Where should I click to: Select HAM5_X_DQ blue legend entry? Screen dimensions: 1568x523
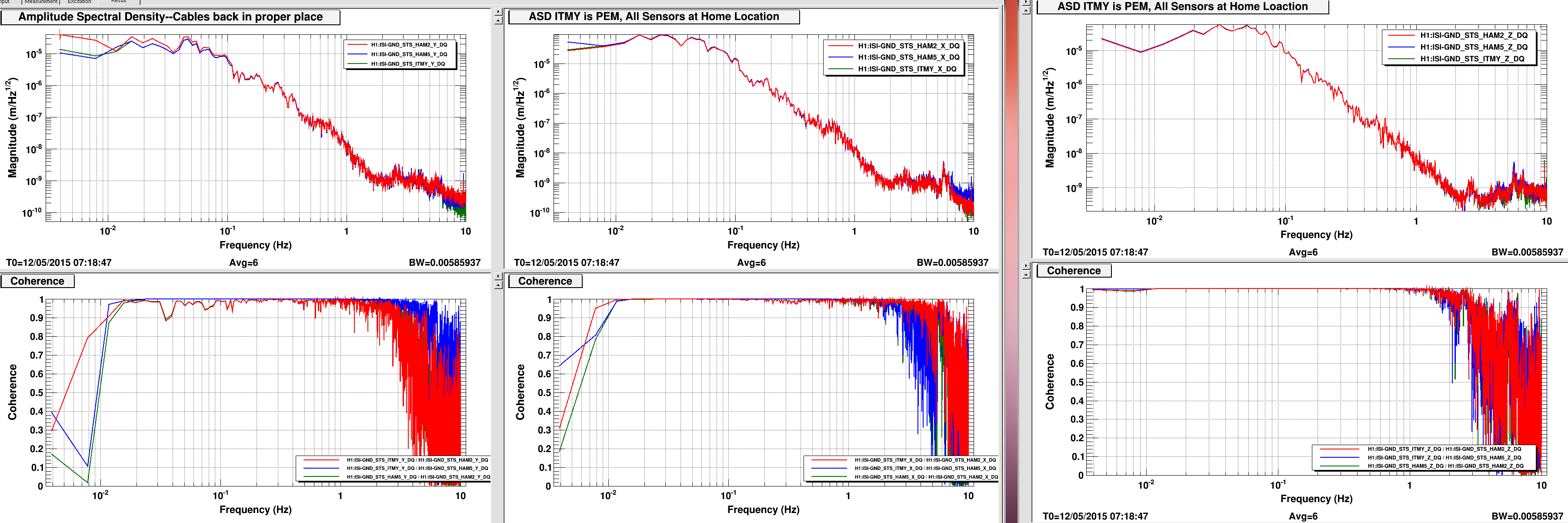pos(908,57)
